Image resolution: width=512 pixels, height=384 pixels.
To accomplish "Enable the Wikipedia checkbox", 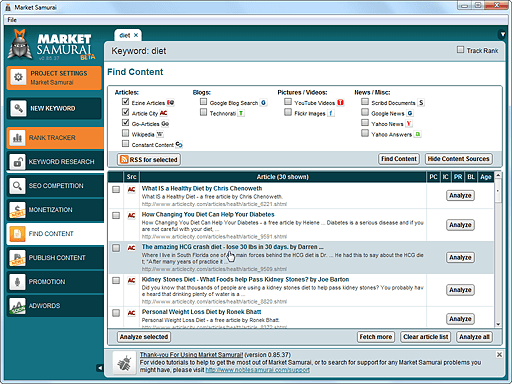I will pyautogui.click(x=125, y=133).
